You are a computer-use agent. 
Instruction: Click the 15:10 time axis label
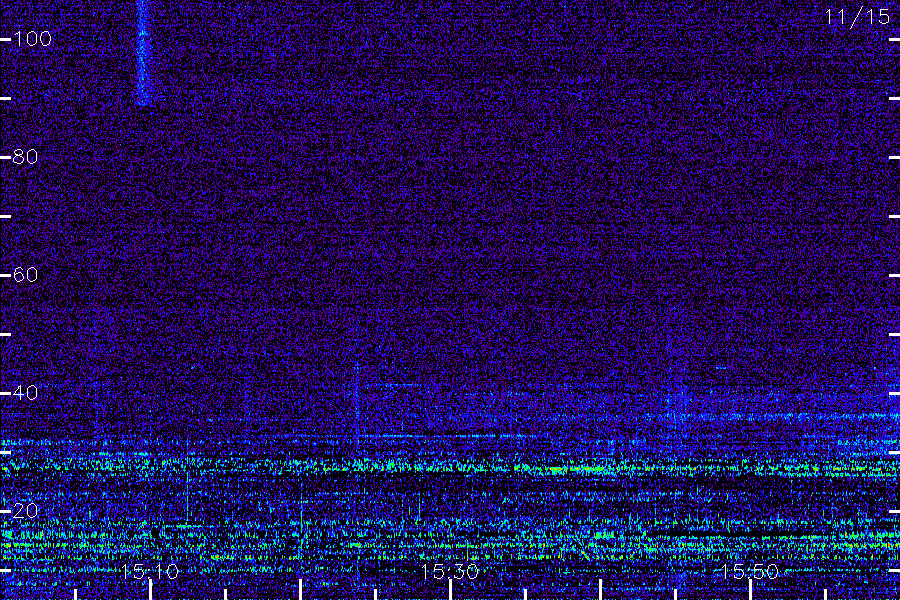[x=150, y=571]
